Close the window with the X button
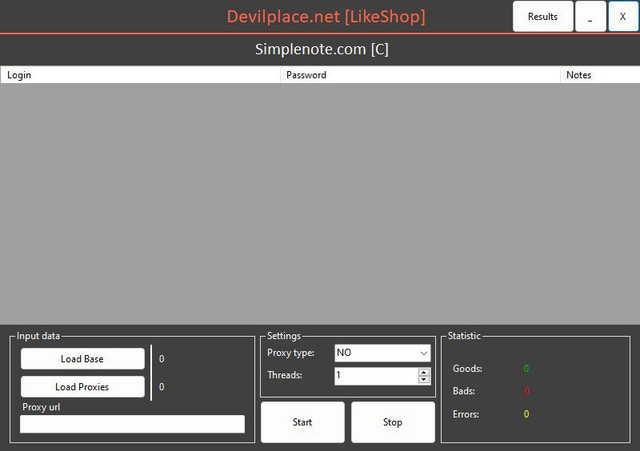Screen dimensions: 640x451 [x=623, y=16]
